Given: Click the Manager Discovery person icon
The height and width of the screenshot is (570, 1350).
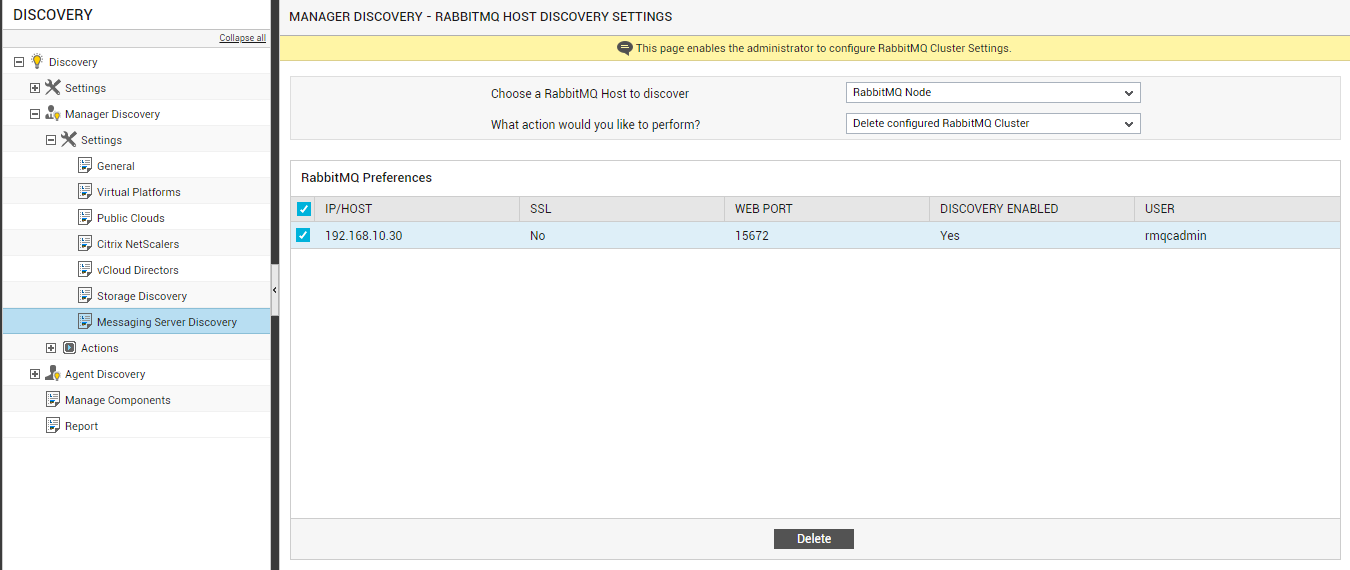Looking at the screenshot, I should point(53,113).
